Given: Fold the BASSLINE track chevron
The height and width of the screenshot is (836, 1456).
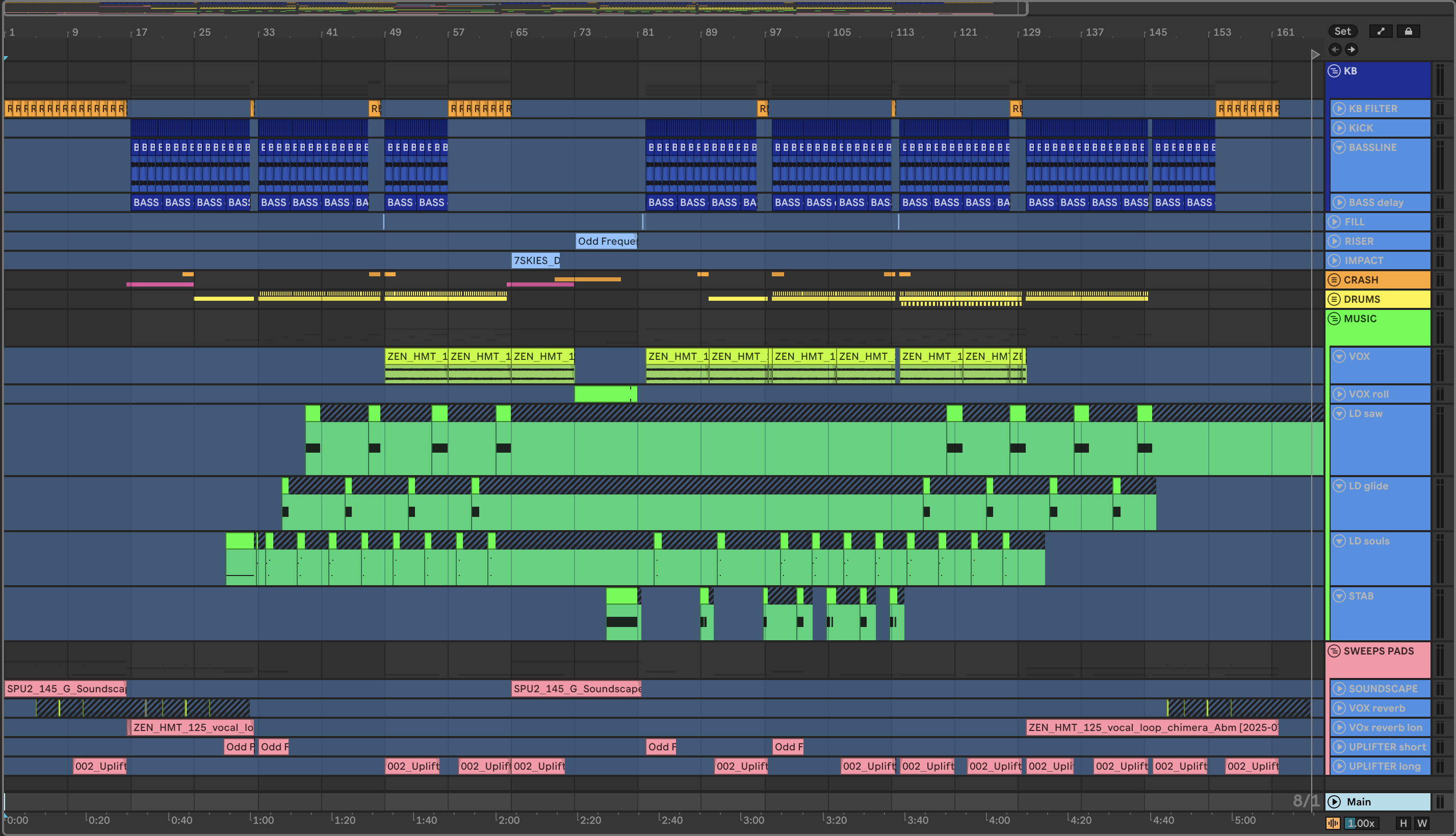Looking at the screenshot, I should 1339,147.
